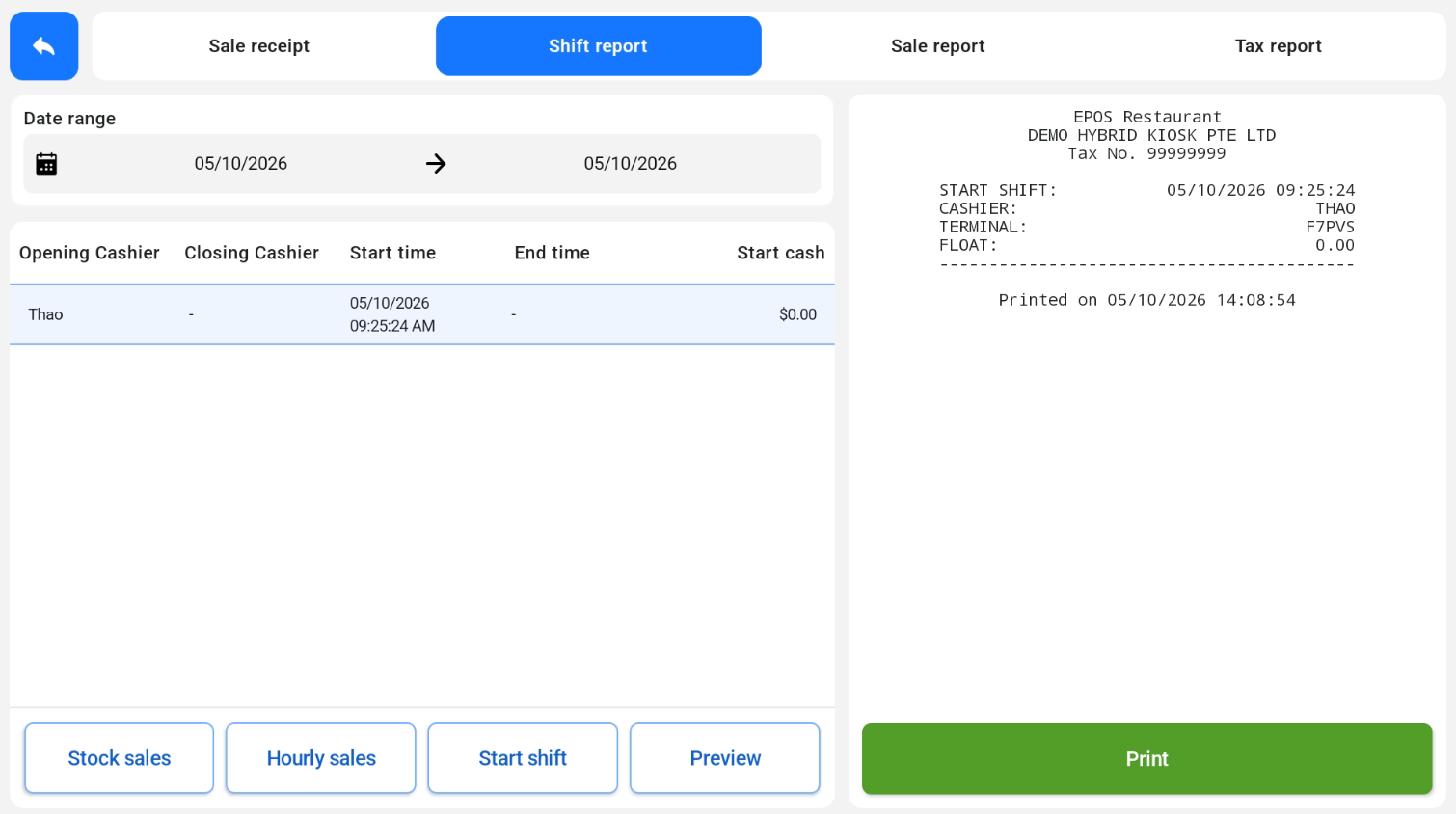Click the End time column header
The image size is (1456, 814).
pos(553,253)
